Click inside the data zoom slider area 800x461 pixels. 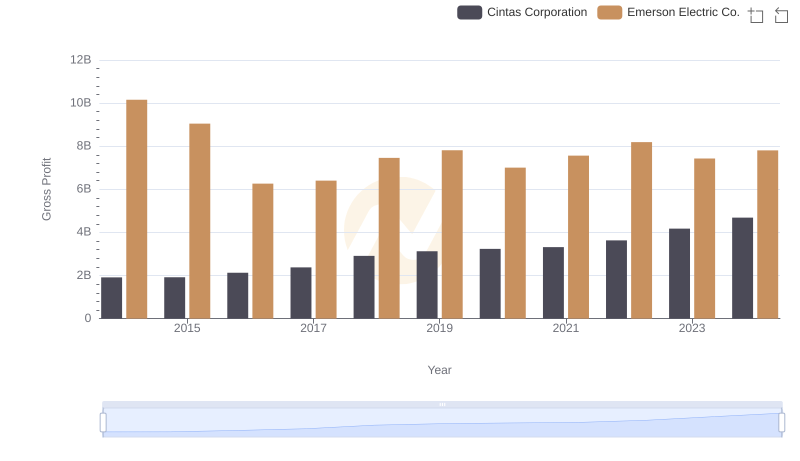pyautogui.click(x=442, y=423)
